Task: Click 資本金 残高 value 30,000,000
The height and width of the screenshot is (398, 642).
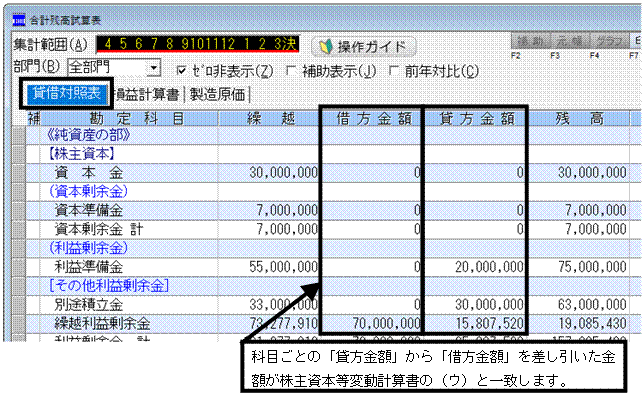Action: [x=592, y=173]
